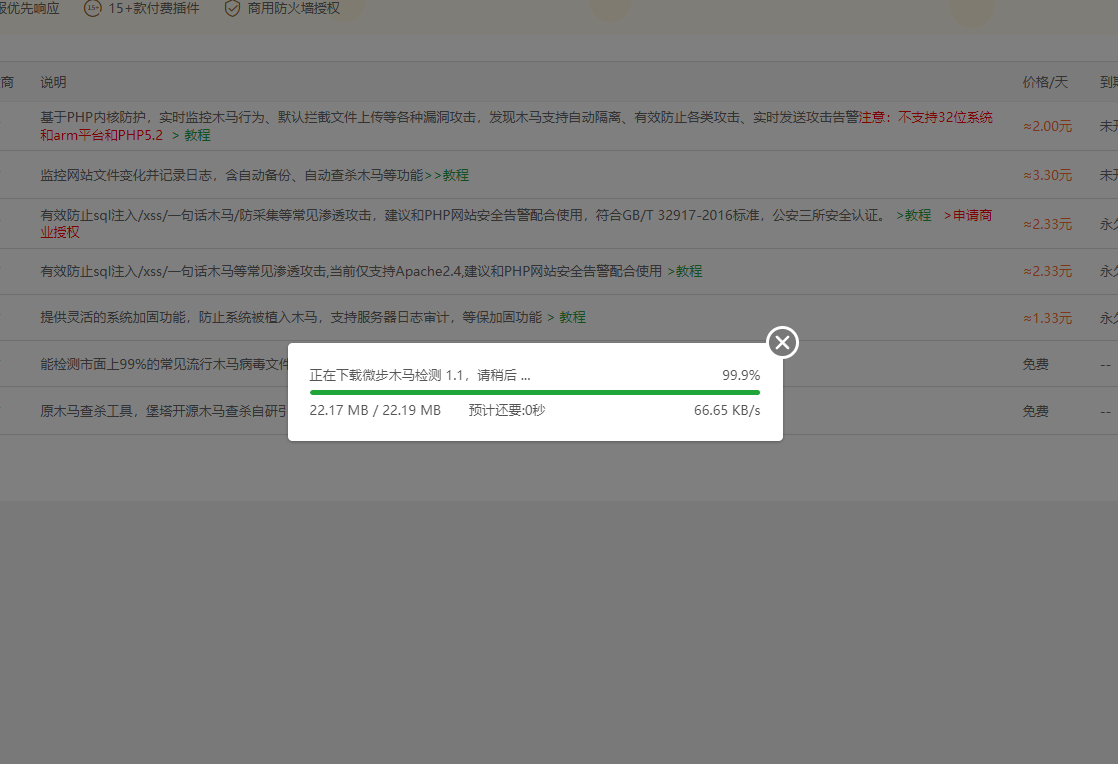The width and height of the screenshot is (1118, 764).
Task: Click the 正在下载微步木马检测 1.1 message
Action: pos(420,376)
